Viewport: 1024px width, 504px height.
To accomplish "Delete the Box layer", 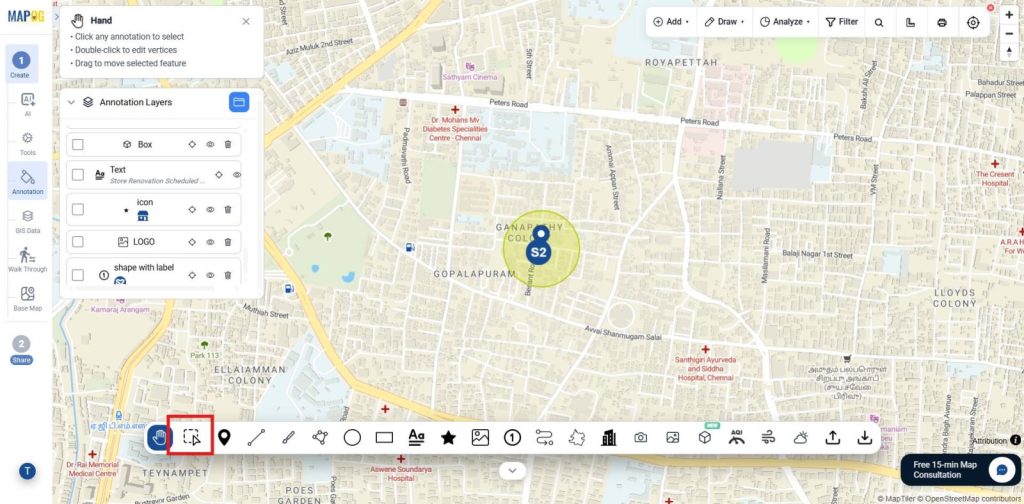I will point(228,144).
